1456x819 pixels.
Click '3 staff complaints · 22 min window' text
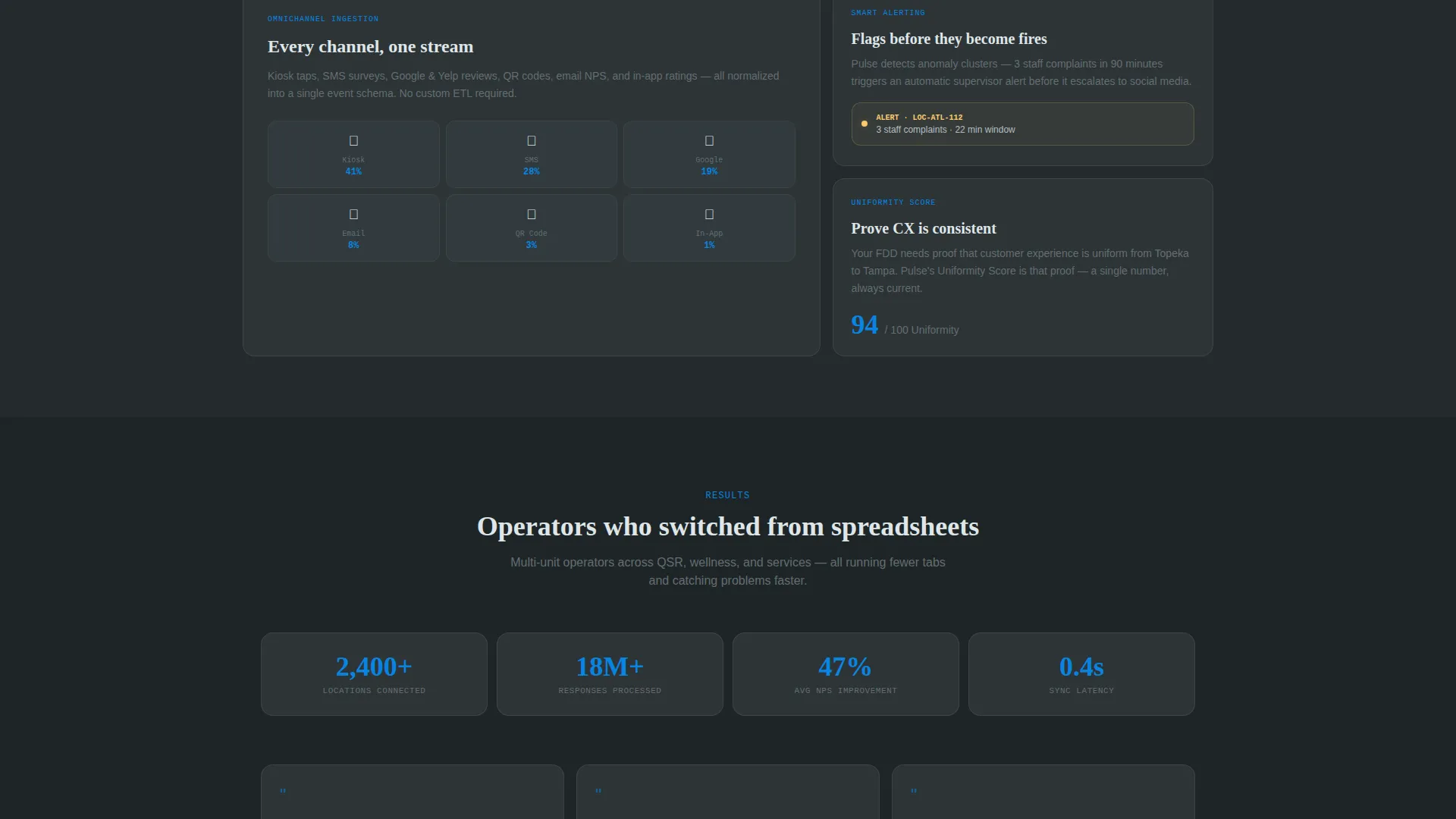945,130
